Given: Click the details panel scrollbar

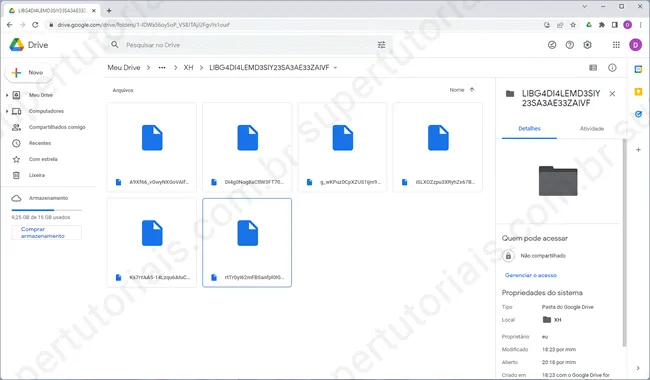Looking at the screenshot, I should (x=624, y=242).
